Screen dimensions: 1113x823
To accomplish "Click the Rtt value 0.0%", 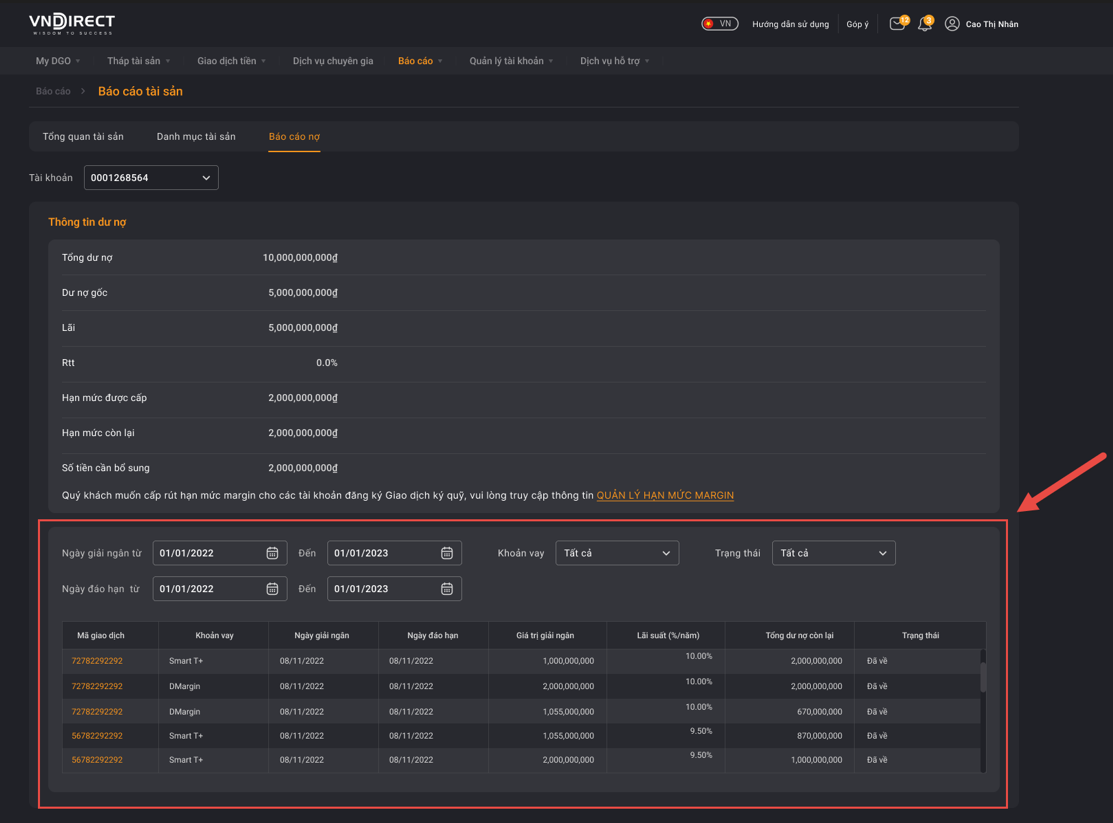I will (327, 363).
